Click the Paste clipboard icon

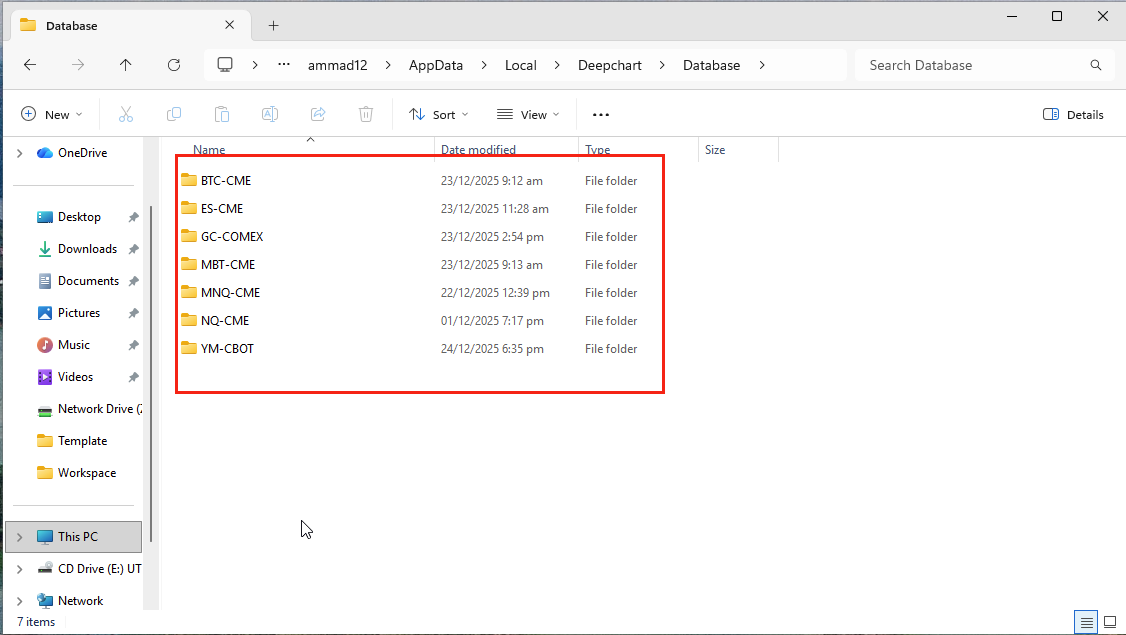pos(222,114)
